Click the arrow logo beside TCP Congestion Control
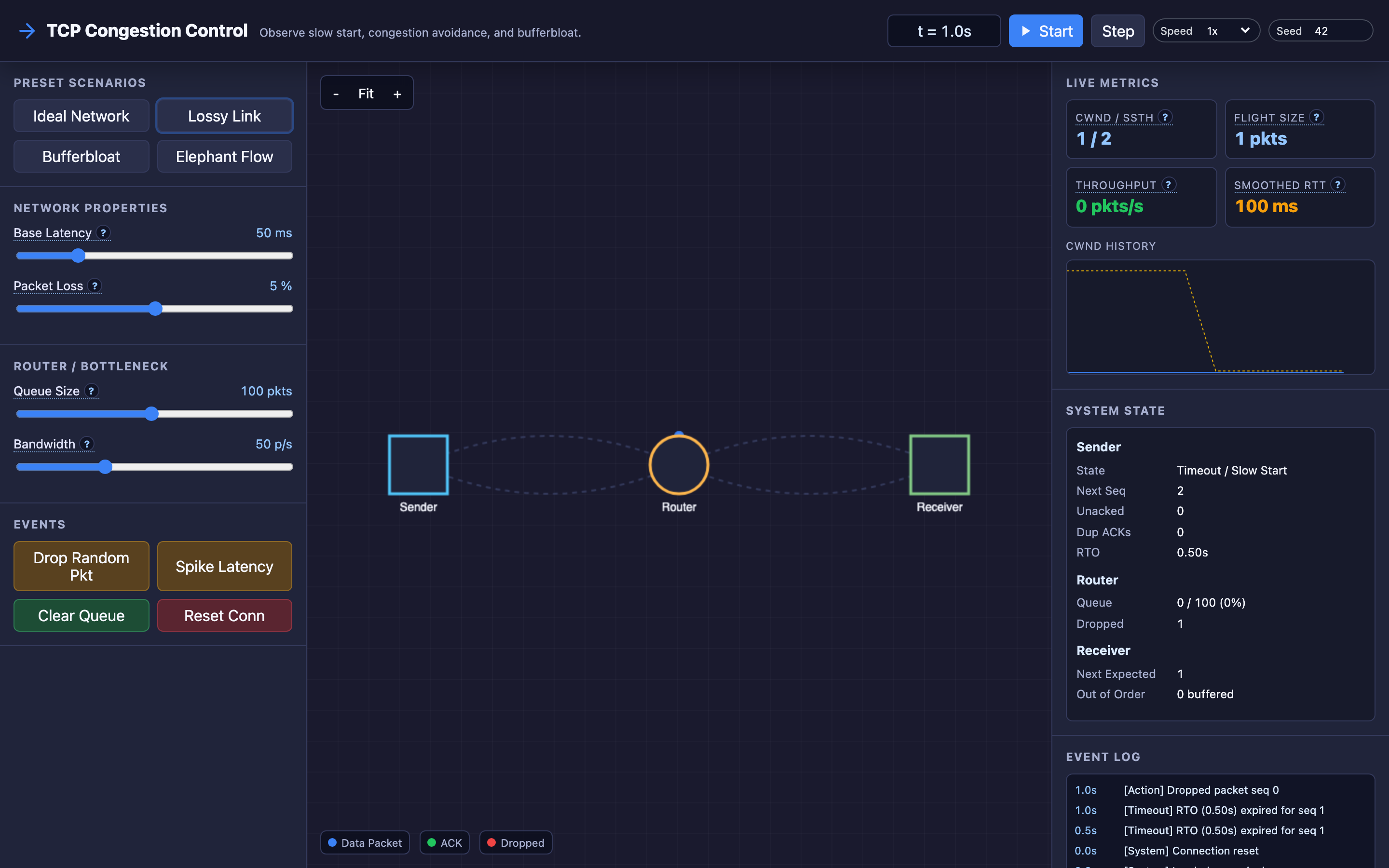The height and width of the screenshot is (868, 1389). pyautogui.click(x=27, y=31)
